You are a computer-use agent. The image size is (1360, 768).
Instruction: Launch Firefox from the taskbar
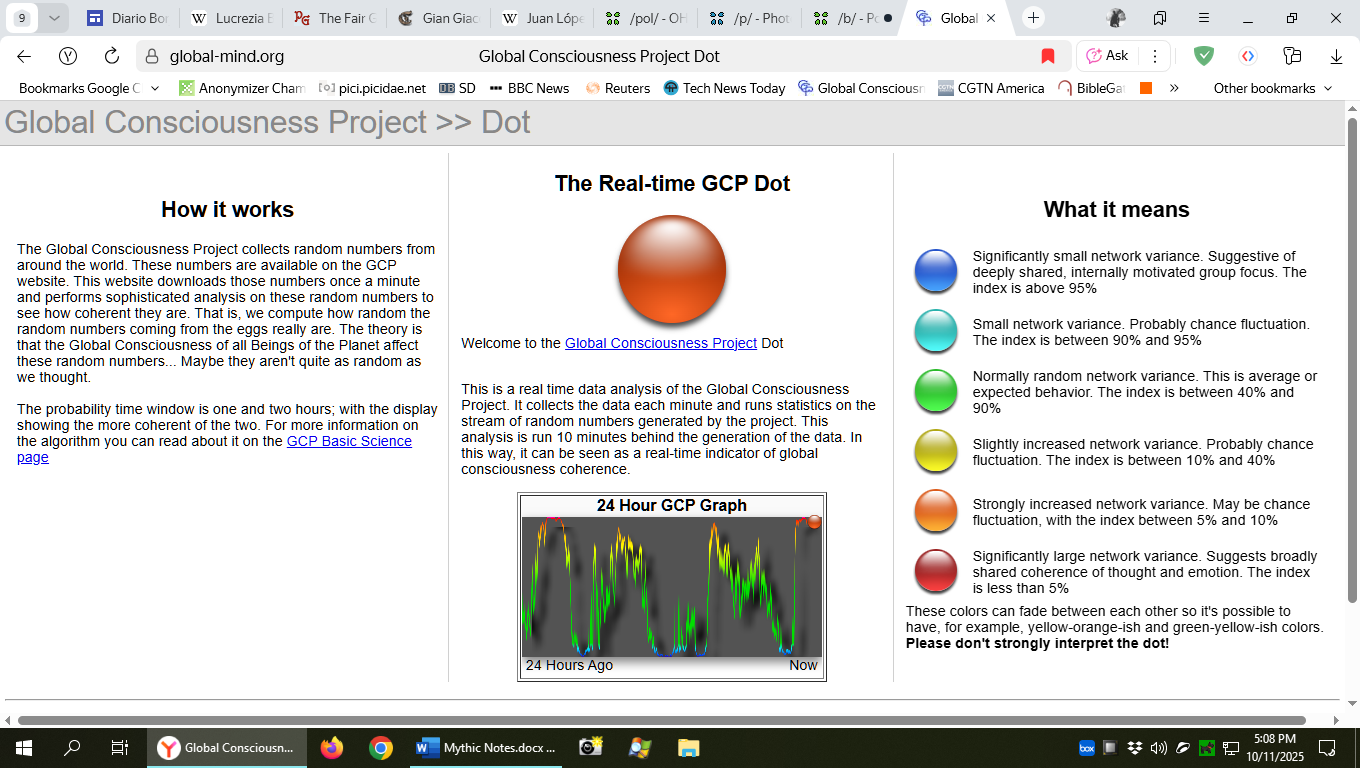coord(331,747)
